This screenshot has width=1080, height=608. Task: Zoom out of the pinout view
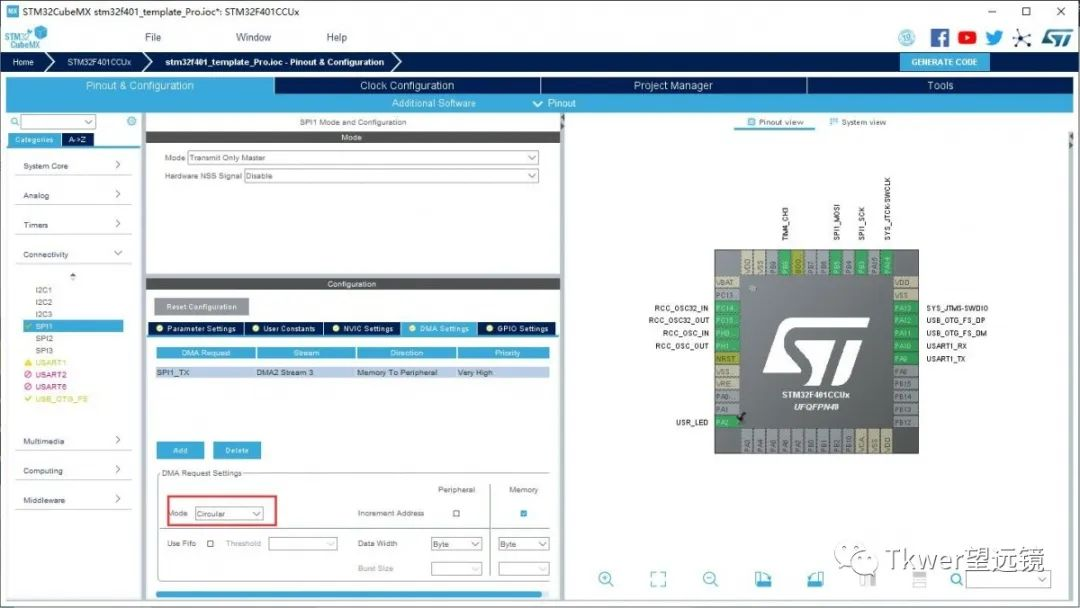[x=710, y=579]
